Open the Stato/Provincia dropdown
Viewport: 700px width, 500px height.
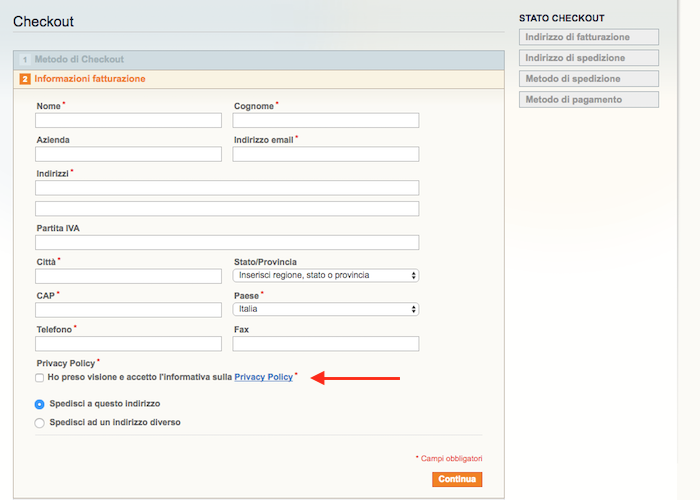[326, 275]
